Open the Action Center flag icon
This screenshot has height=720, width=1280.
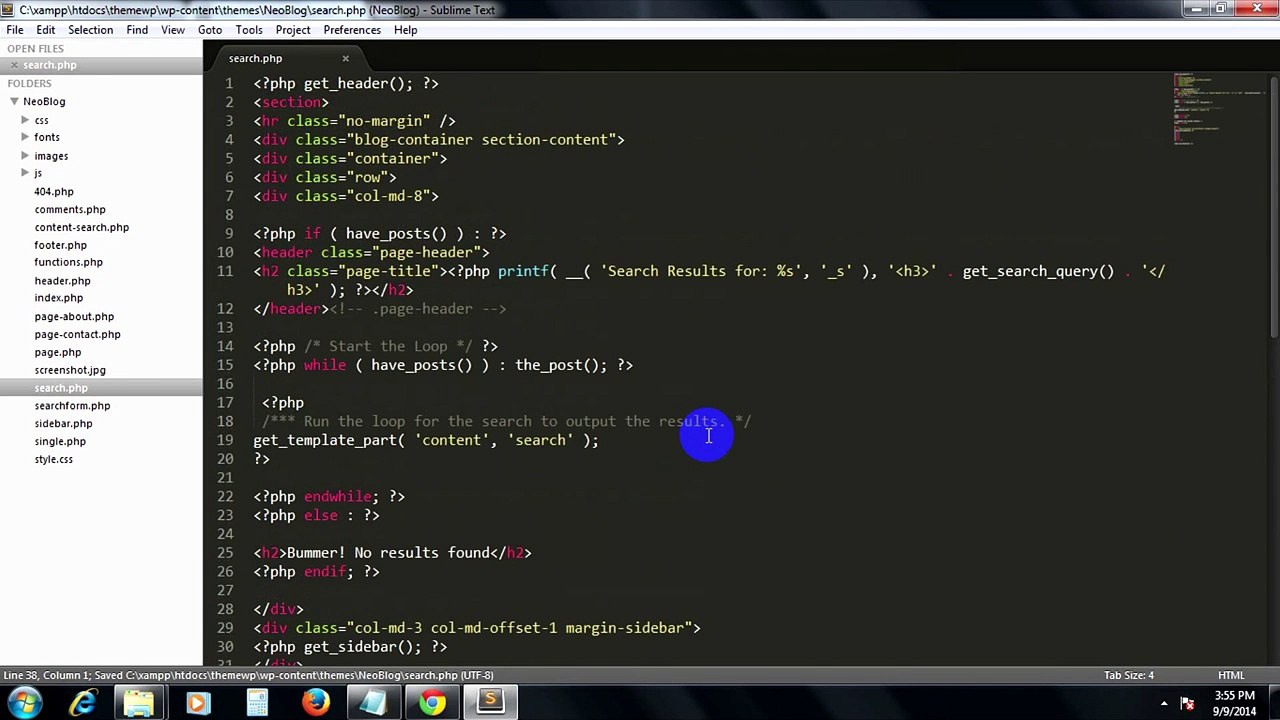point(1187,703)
